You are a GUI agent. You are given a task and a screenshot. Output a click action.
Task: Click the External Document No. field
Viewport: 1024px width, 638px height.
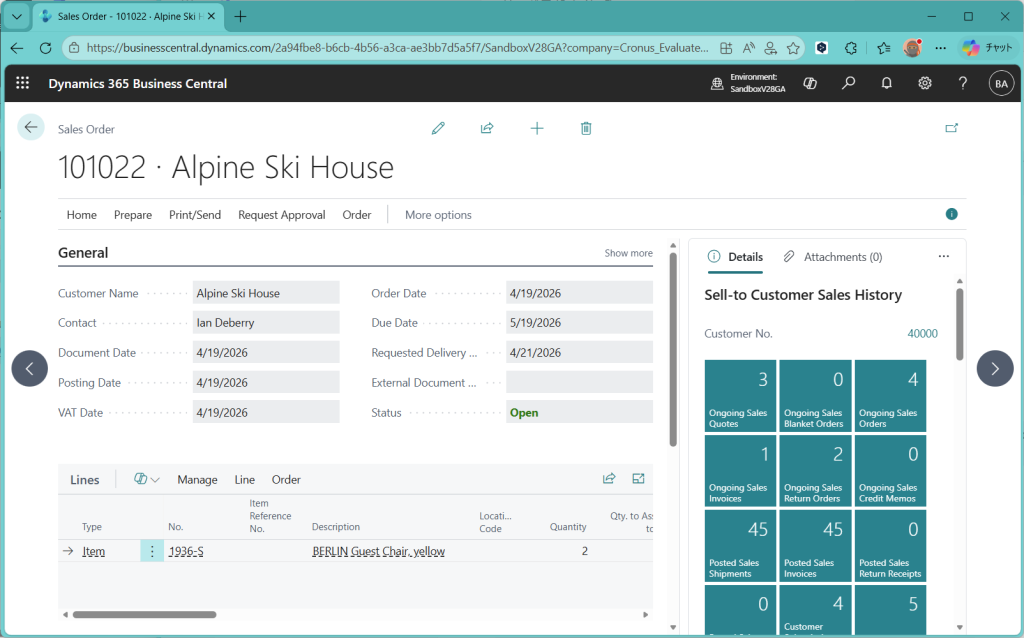click(579, 382)
